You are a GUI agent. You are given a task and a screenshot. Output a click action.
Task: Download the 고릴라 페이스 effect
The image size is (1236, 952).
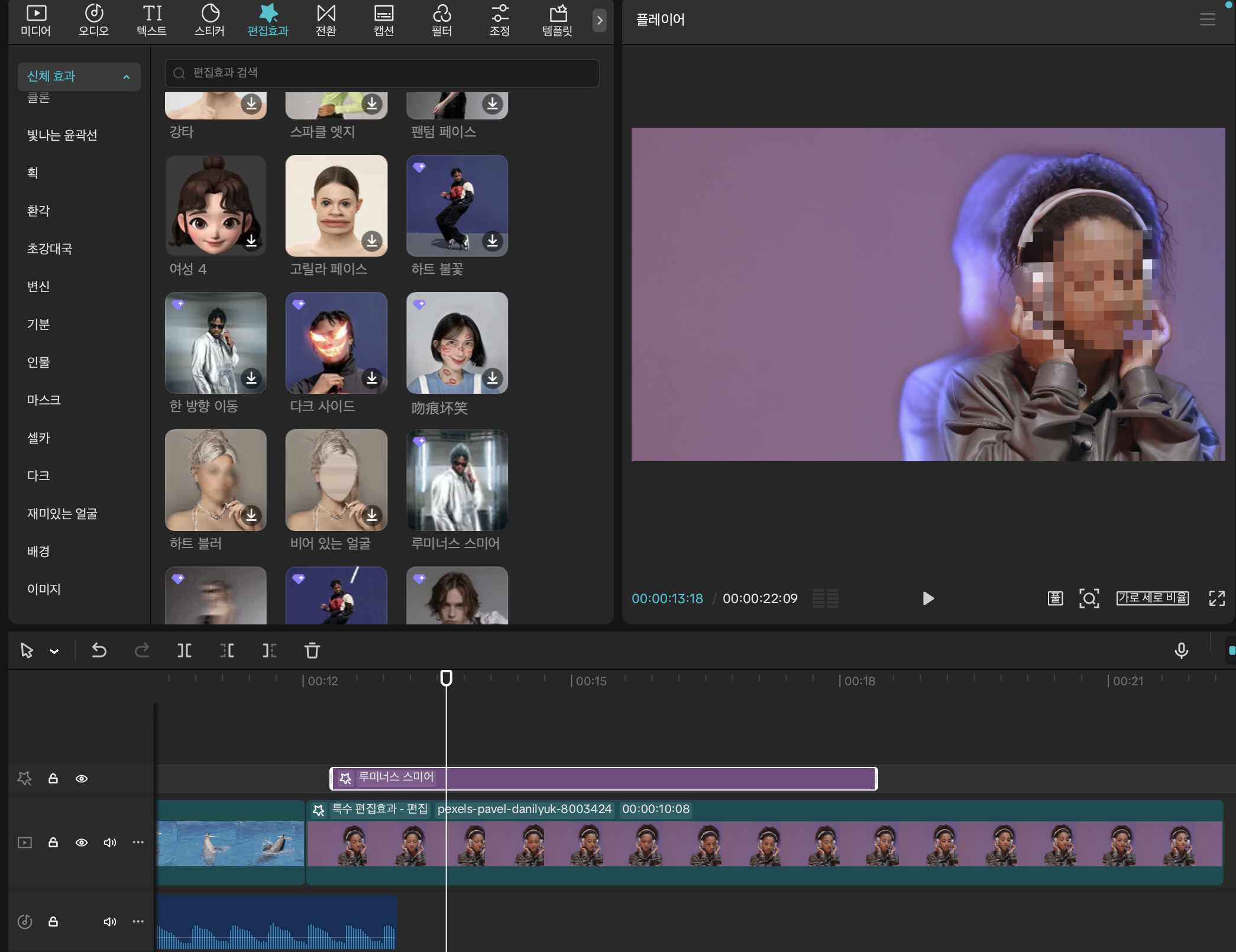pyautogui.click(x=372, y=241)
